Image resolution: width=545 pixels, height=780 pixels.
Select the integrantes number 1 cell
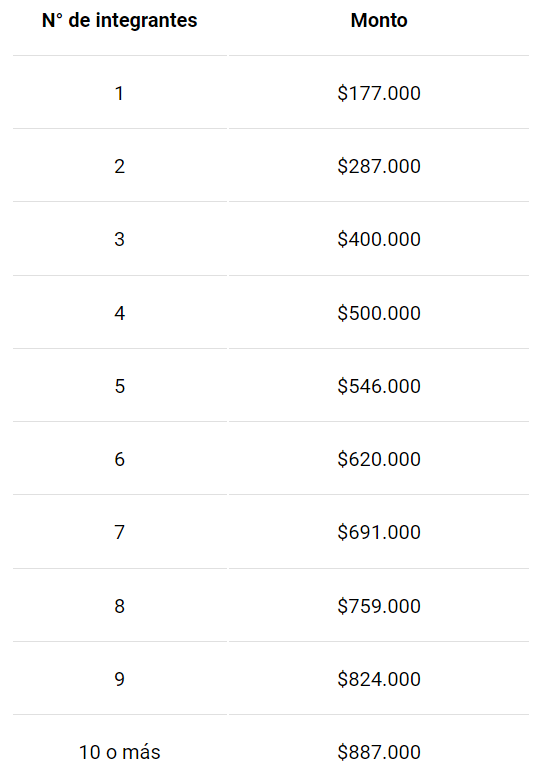pyautogui.click(x=119, y=93)
